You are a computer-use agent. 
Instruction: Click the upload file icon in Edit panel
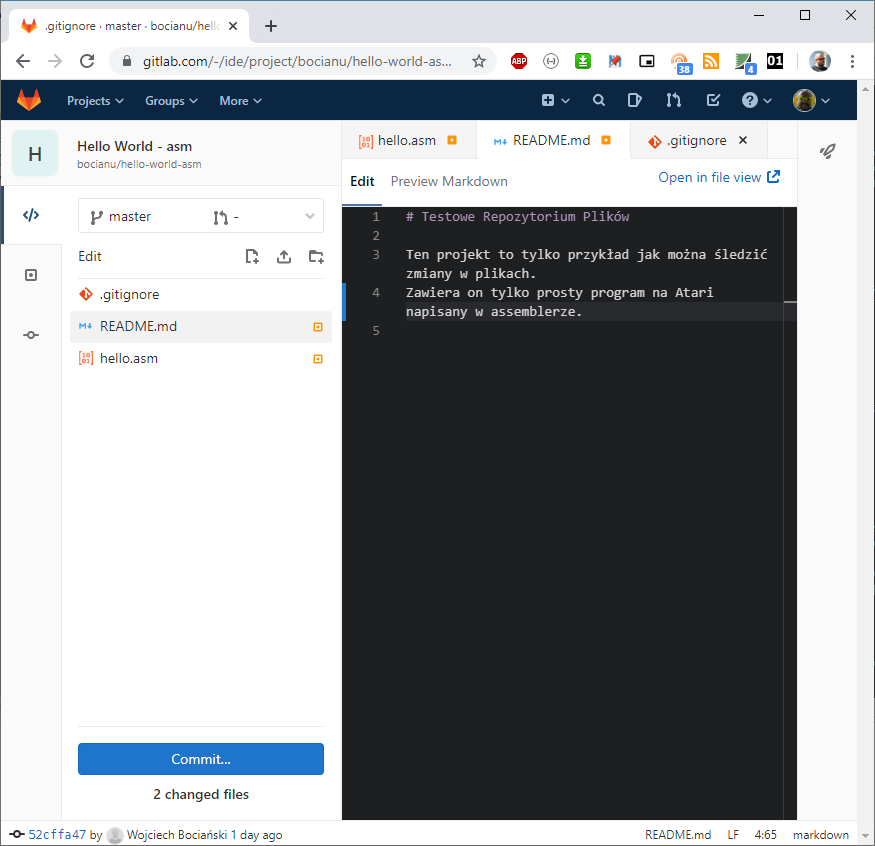point(284,256)
